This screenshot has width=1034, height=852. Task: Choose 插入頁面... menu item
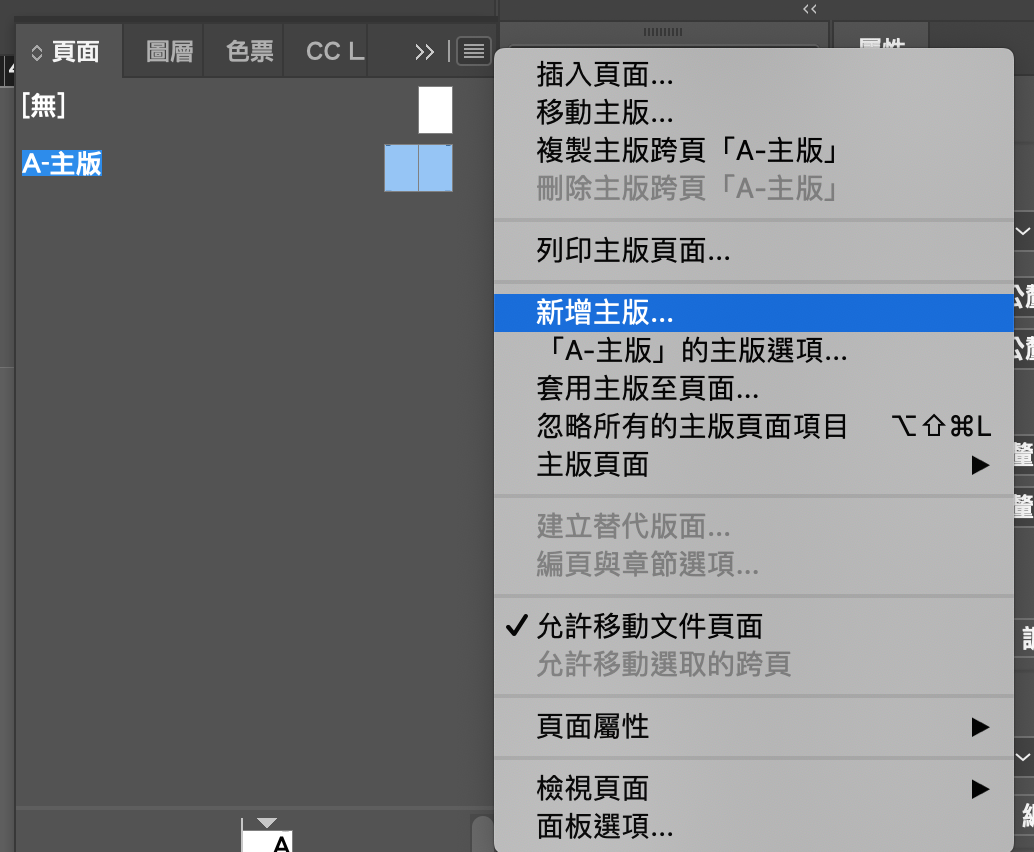point(605,74)
